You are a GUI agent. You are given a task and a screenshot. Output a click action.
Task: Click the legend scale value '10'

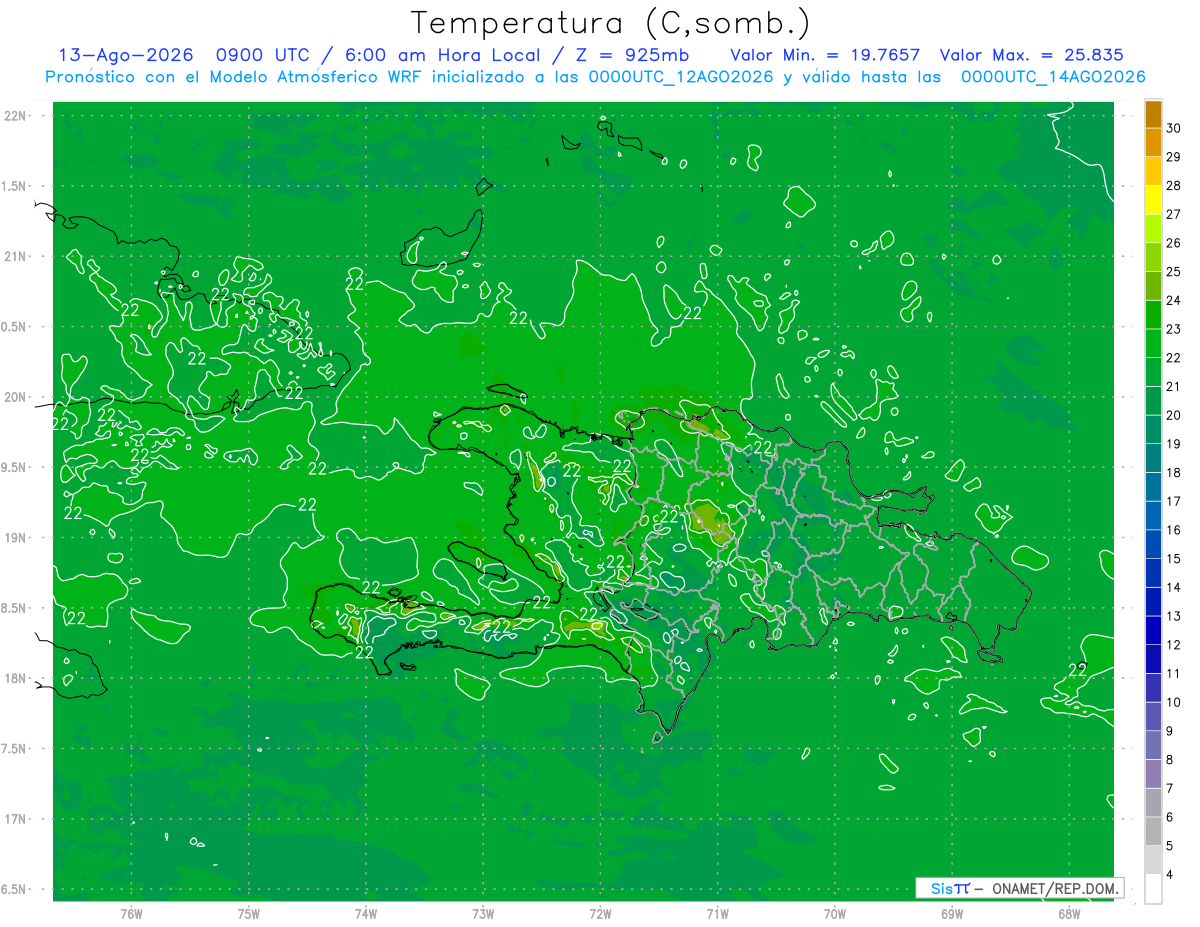1174,702
